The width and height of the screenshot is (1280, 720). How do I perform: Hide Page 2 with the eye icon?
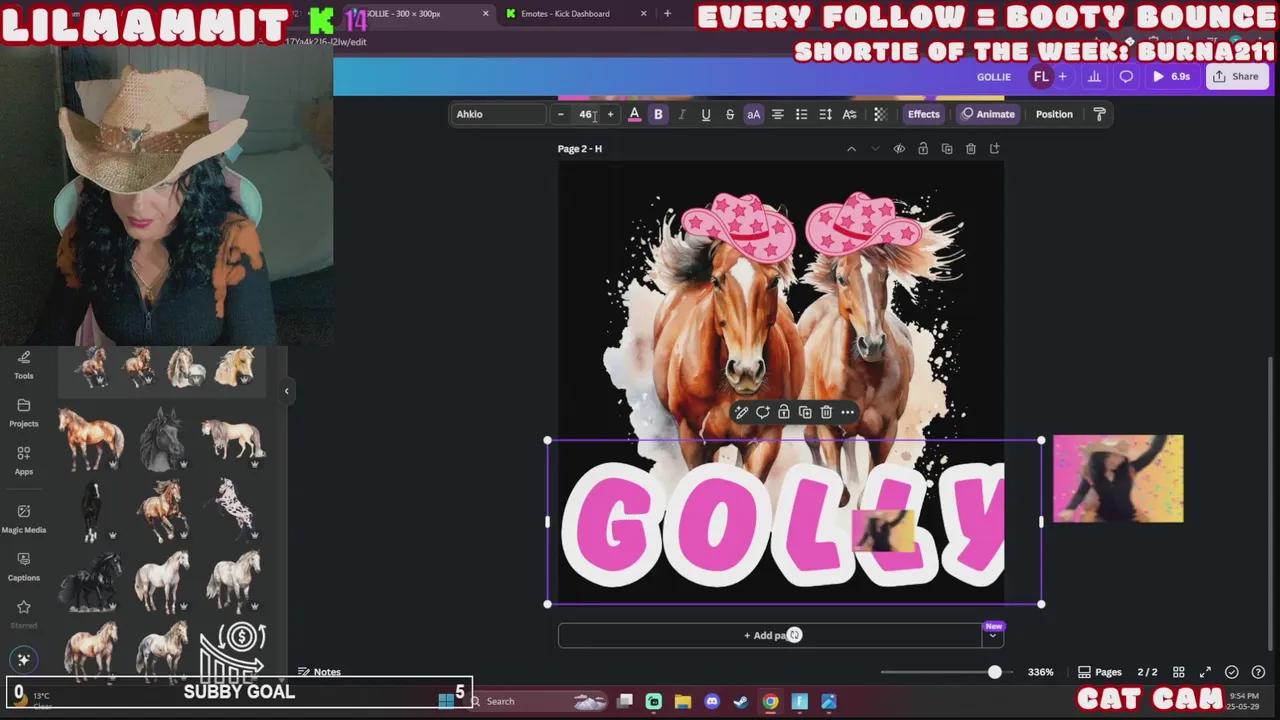click(898, 148)
